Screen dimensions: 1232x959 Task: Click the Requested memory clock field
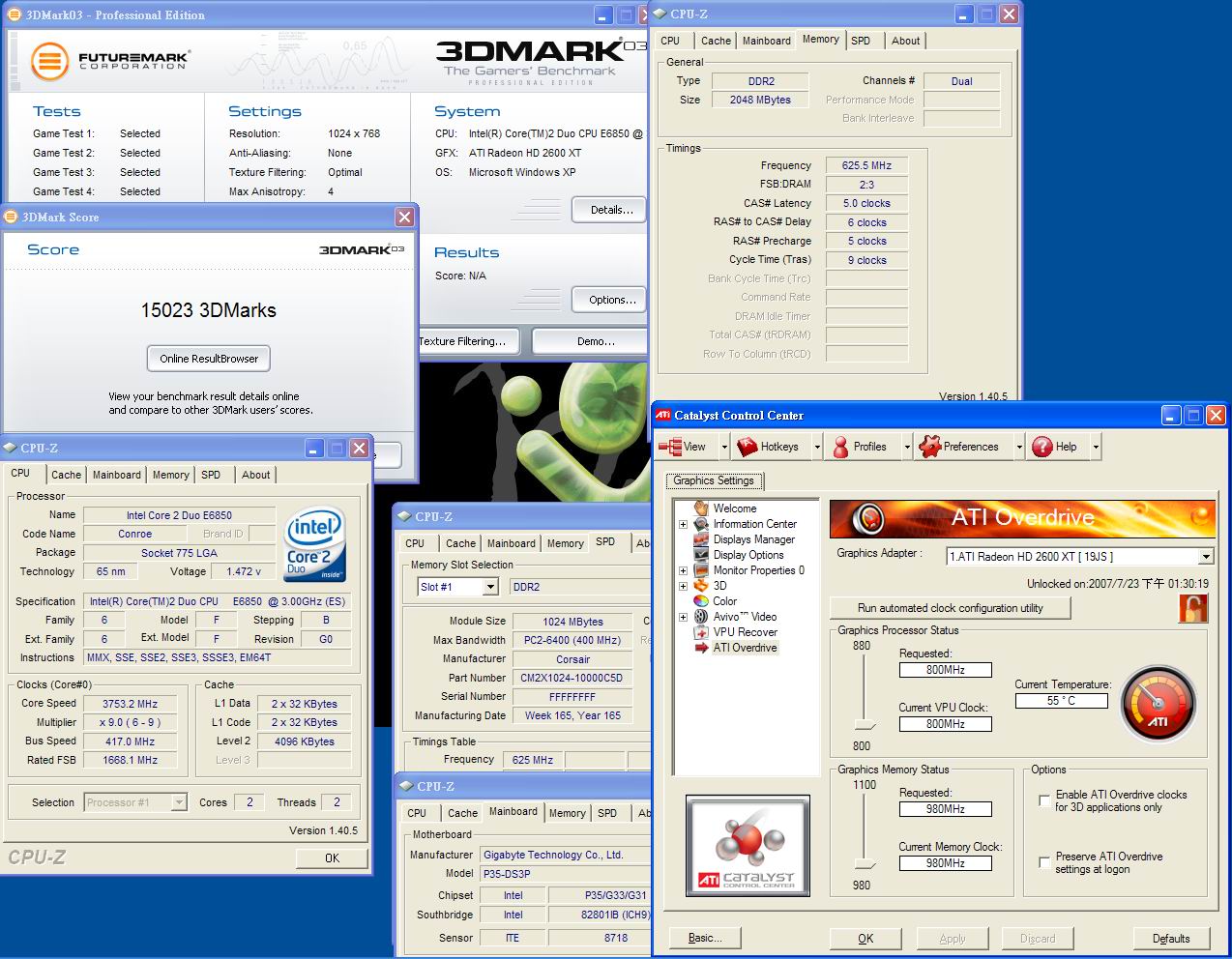(945, 809)
